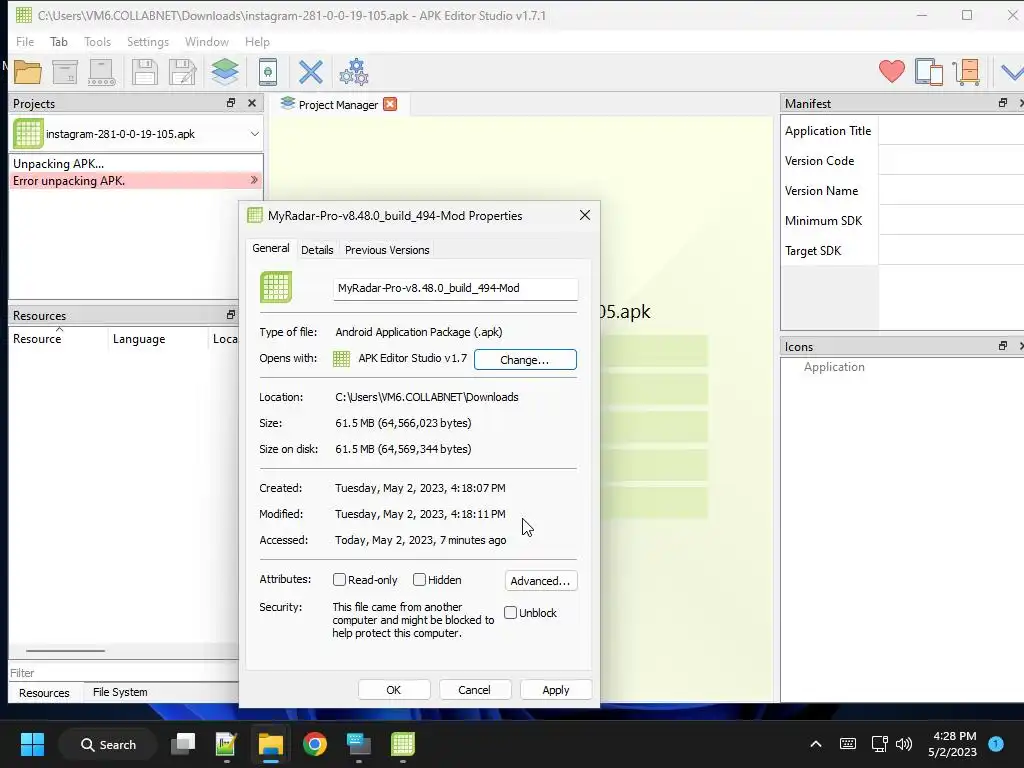Switch to the Previous Versions tab

[387, 250]
